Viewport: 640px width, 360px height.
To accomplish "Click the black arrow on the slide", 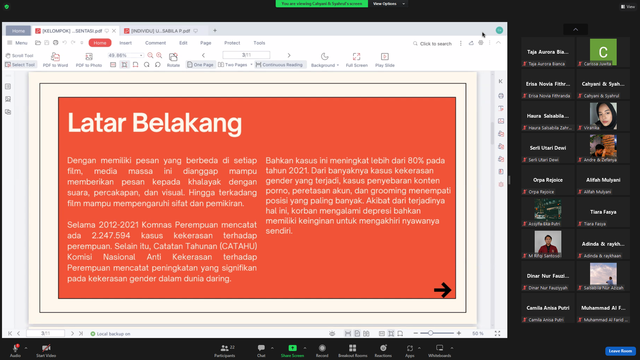I will pos(442,290).
